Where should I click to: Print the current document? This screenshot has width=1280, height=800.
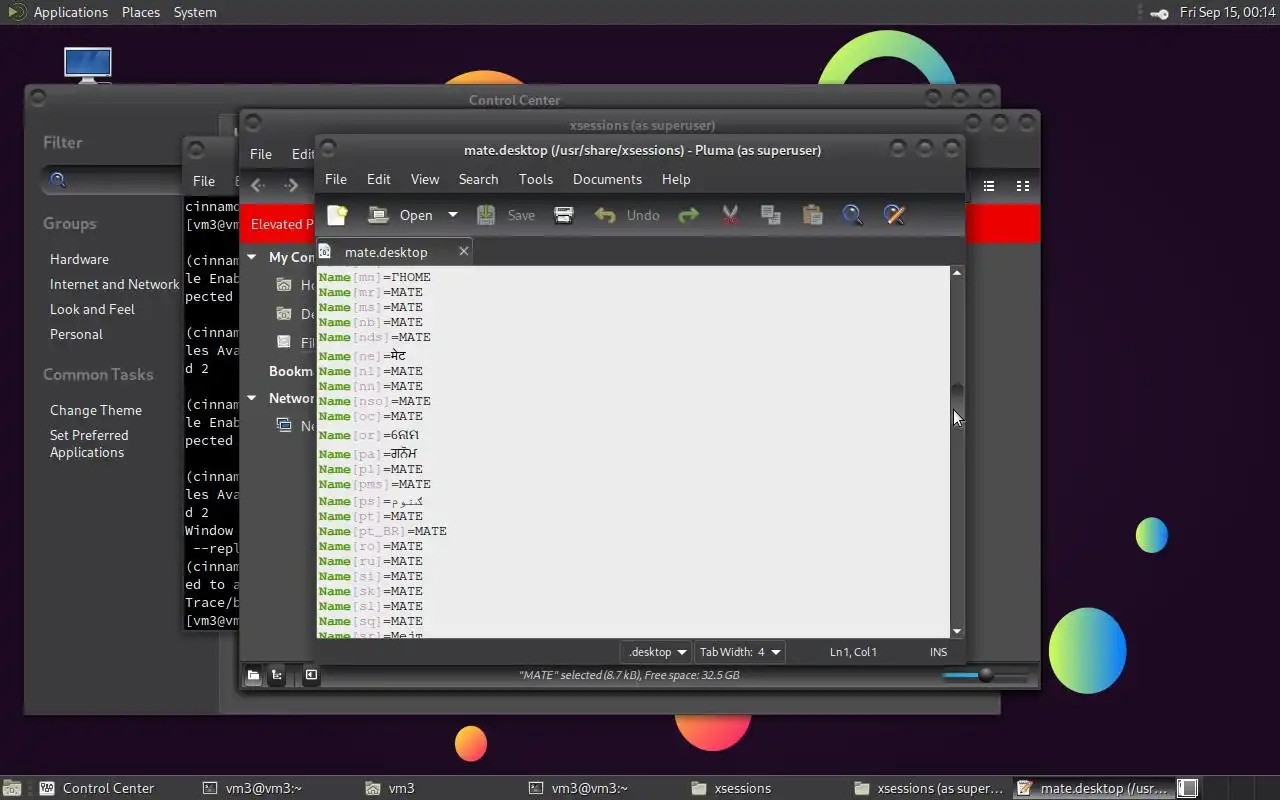click(x=564, y=215)
